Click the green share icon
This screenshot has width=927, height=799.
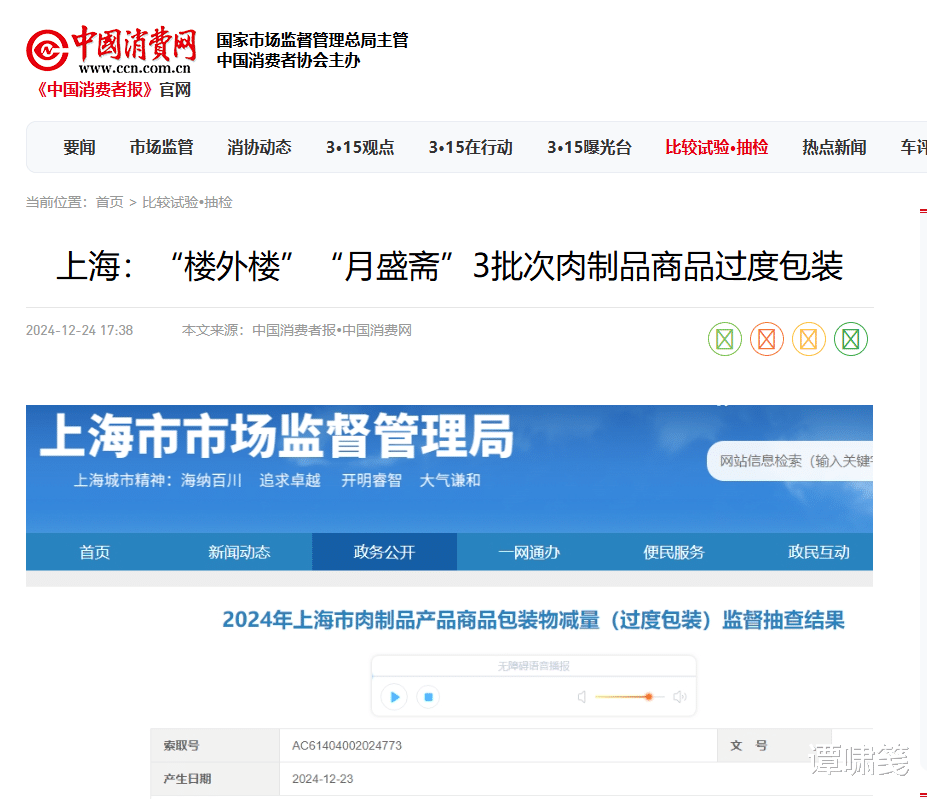pyautogui.click(x=725, y=339)
